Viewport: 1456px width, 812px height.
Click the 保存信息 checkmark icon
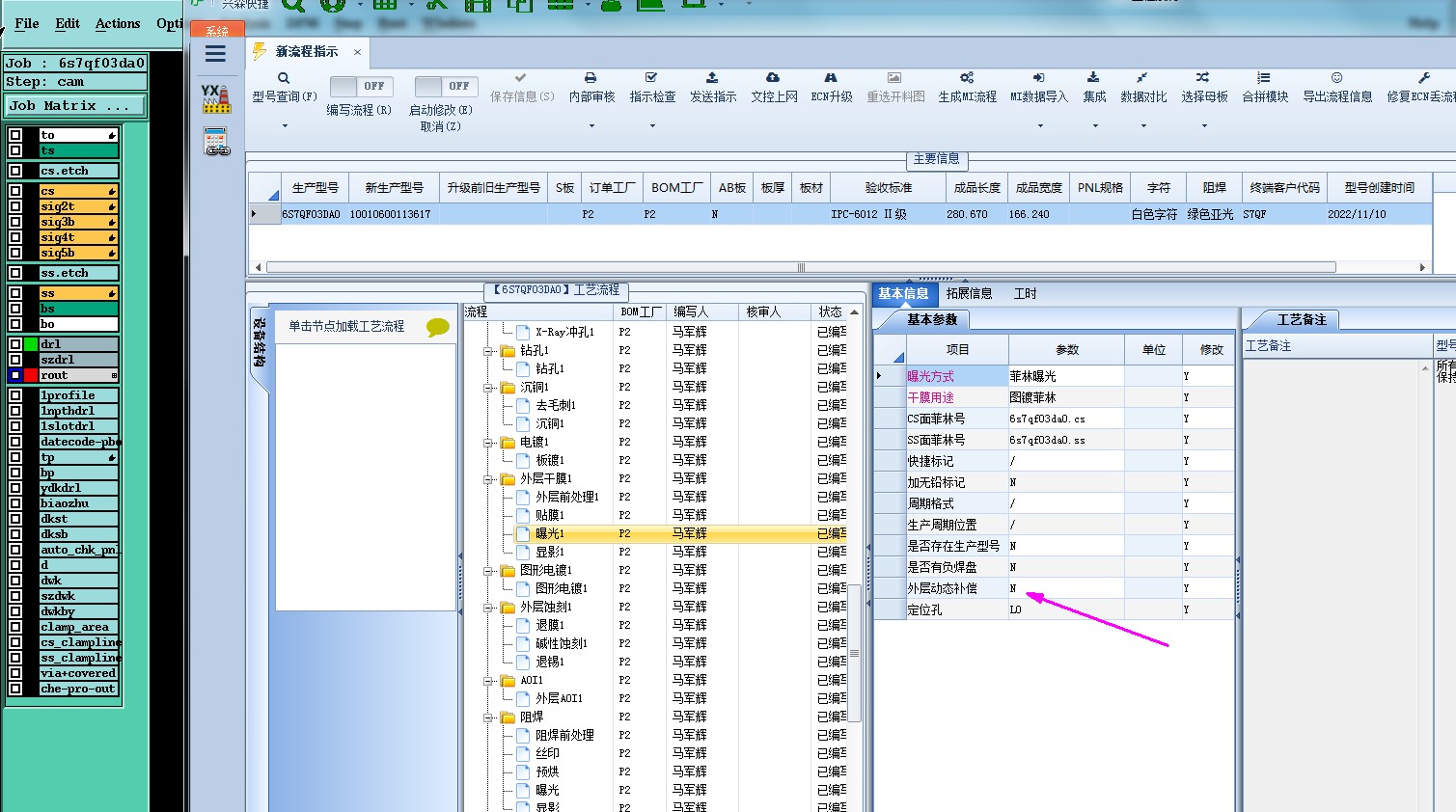521,77
